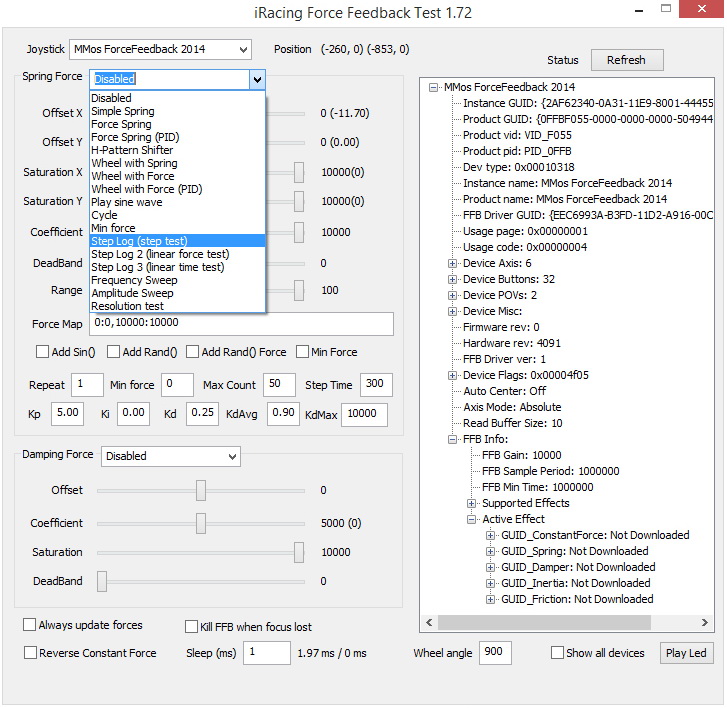This screenshot has width=727, height=708.
Task: Collapse the FFB Info tree node
Action: (452, 439)
